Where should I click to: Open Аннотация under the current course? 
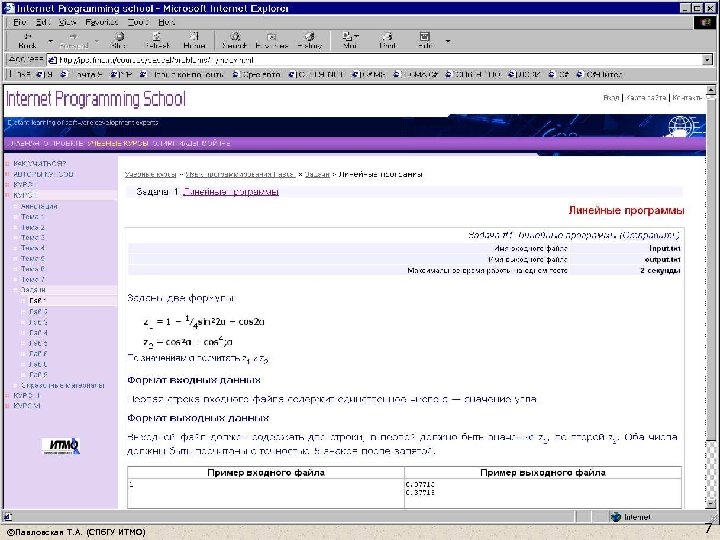click(x=39, y=207)
